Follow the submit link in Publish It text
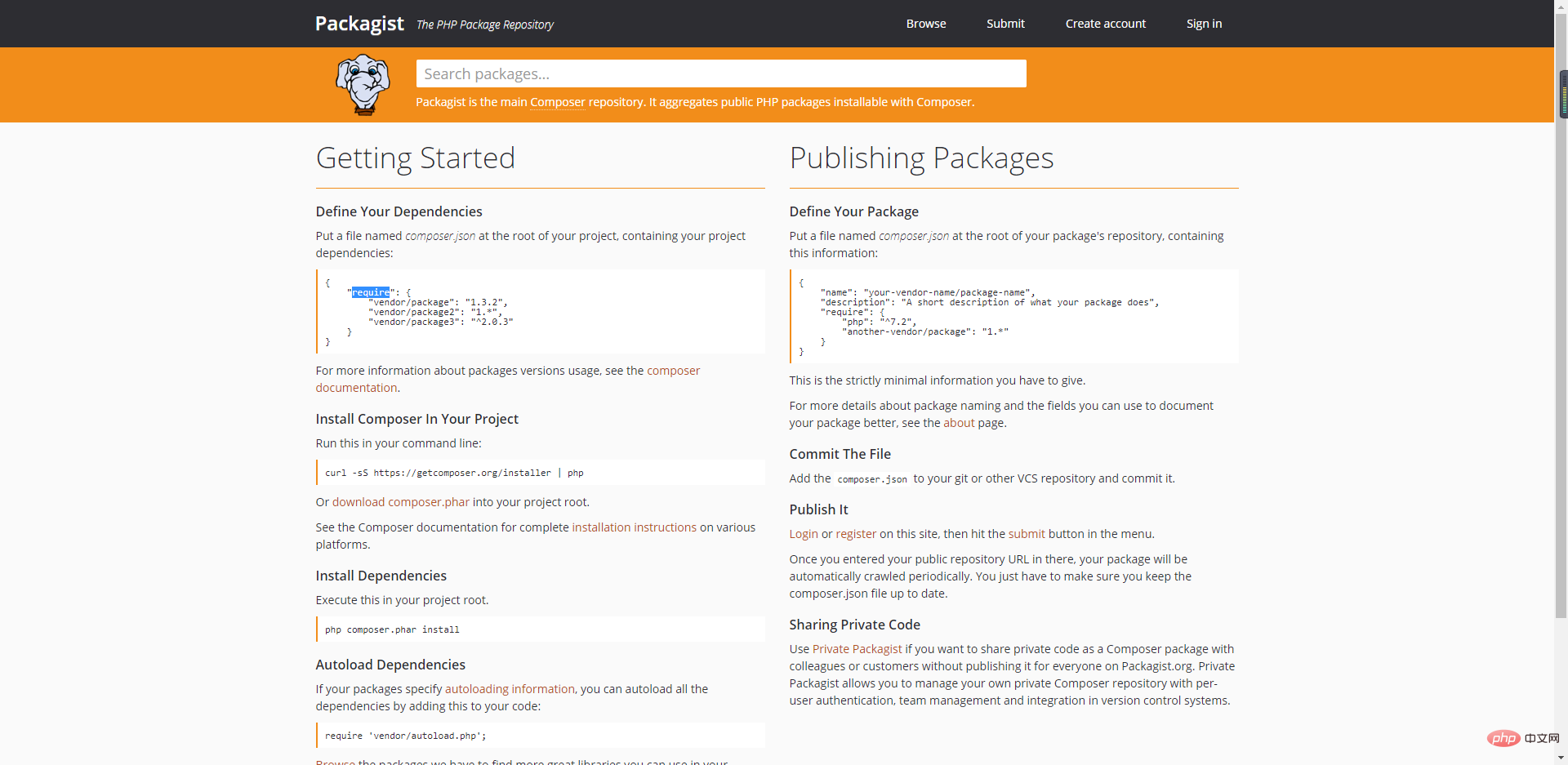Image resolution: width=1568 pixels, height=765 pixels. 1026,534
